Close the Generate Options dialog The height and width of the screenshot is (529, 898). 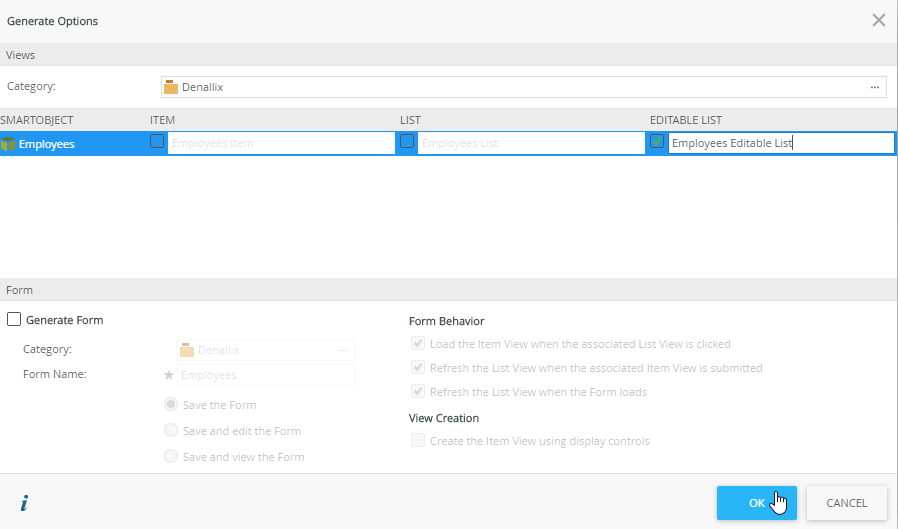click(x=878, y=20)
